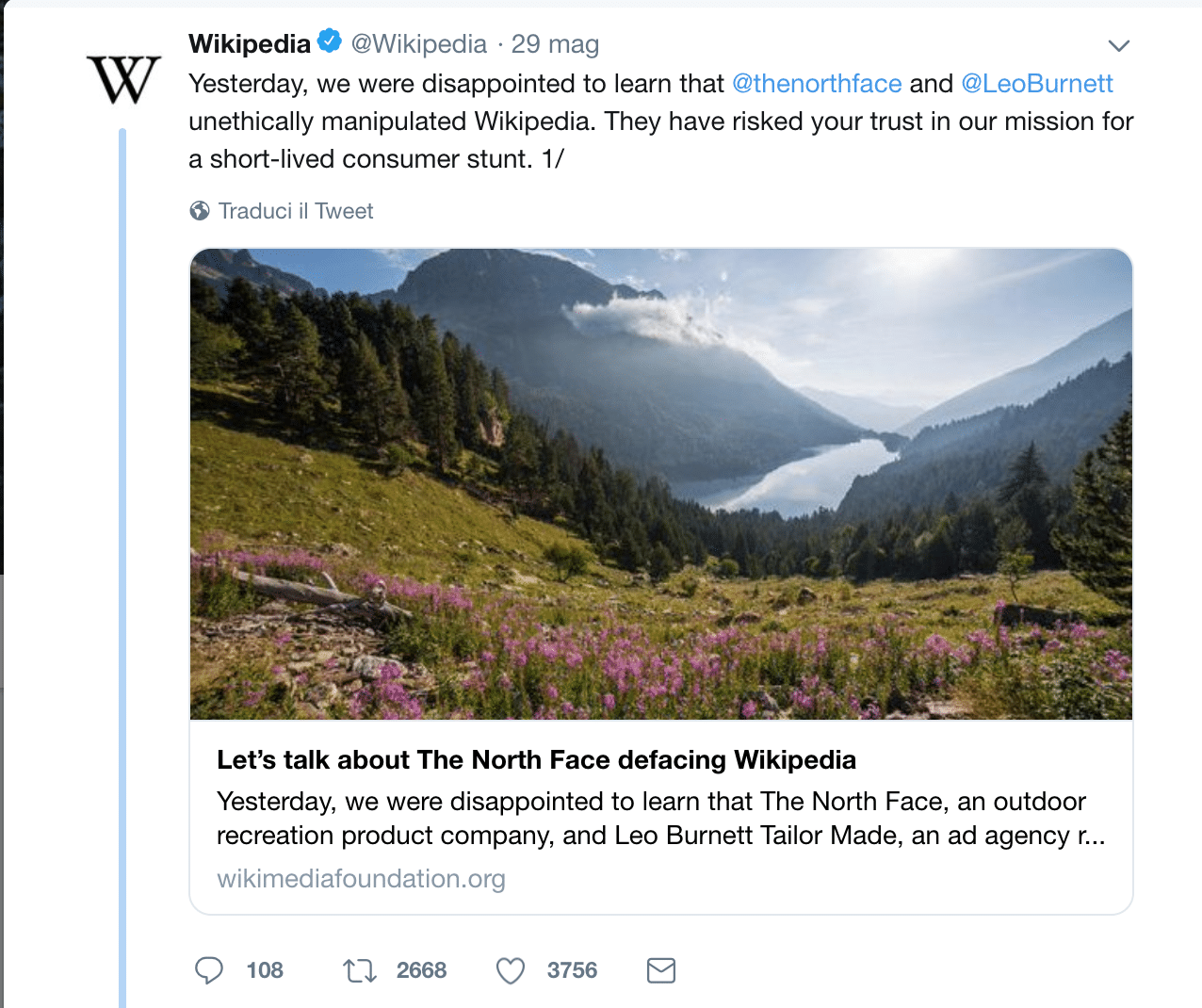Like the tweet with the heart icon
This screenshot has height=1008, width=1202.
click(x=511, y=970)
